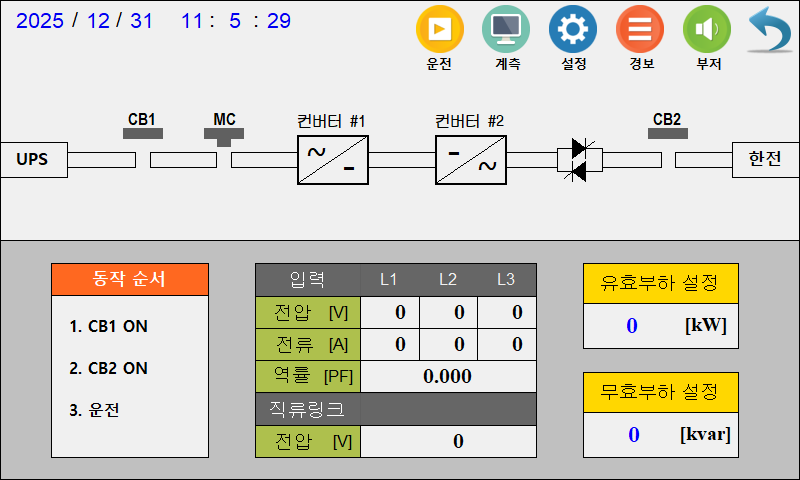Viewport: 800px width, 480px height.
Task: Toggle the CB1 breaker indicator
Action: [143, 132]
